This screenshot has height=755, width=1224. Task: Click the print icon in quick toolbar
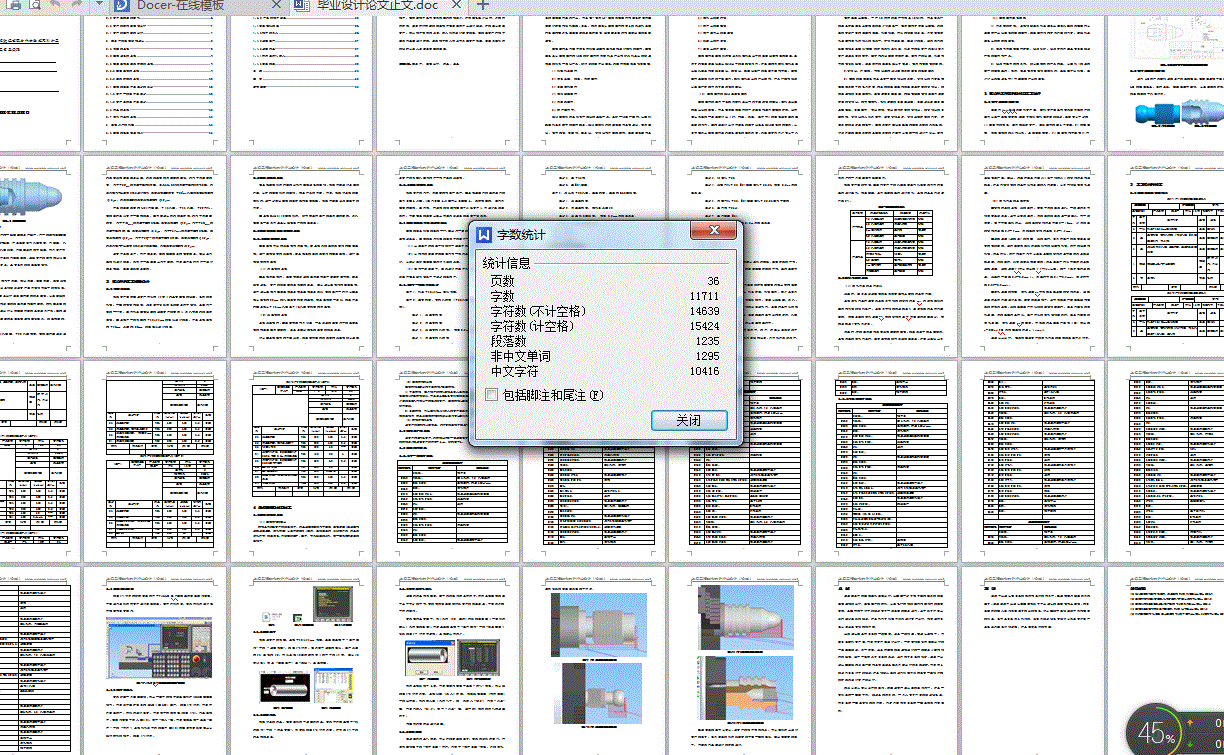14,5
